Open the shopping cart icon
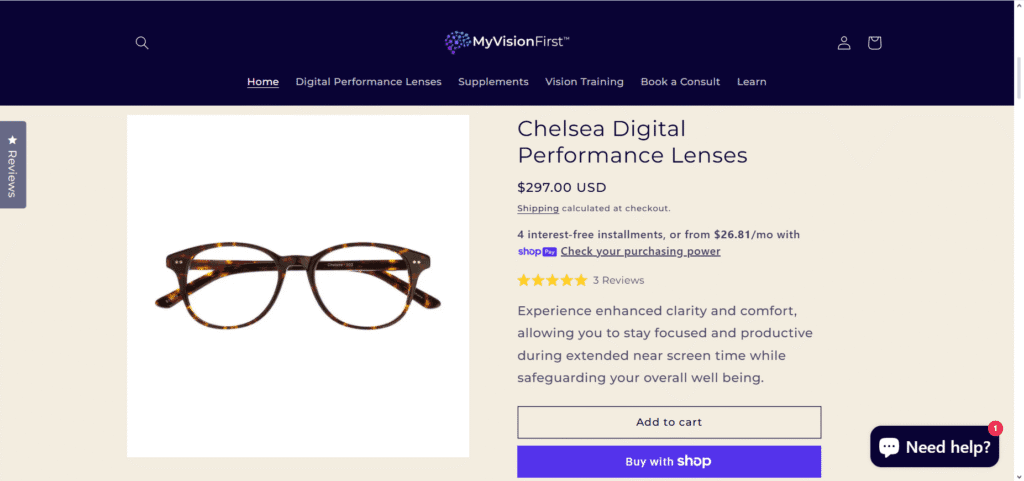 click(x=874, y=43)
